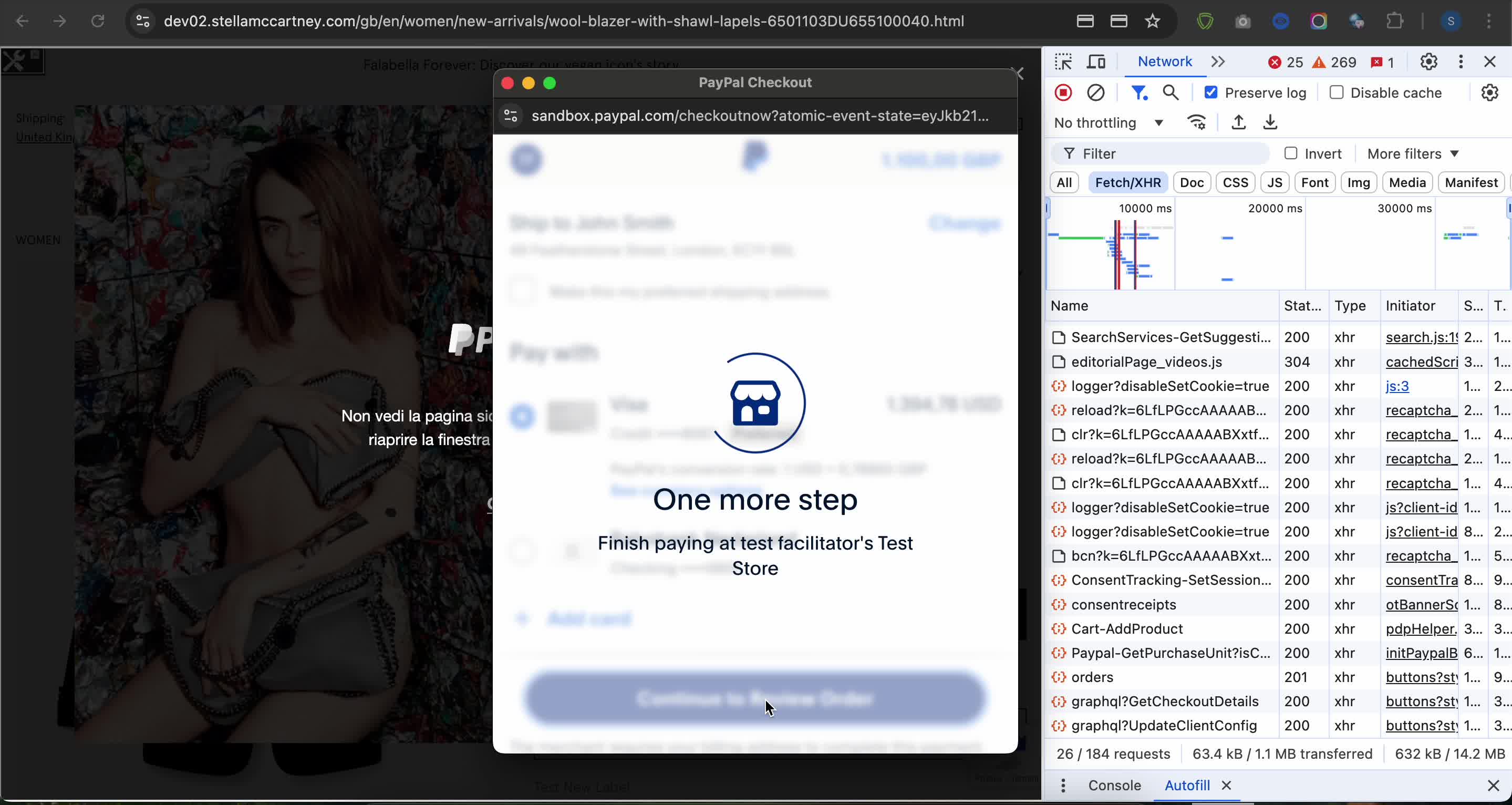
Task: Toggle device toolbar emulation icon
Action: coord(1096,61)
